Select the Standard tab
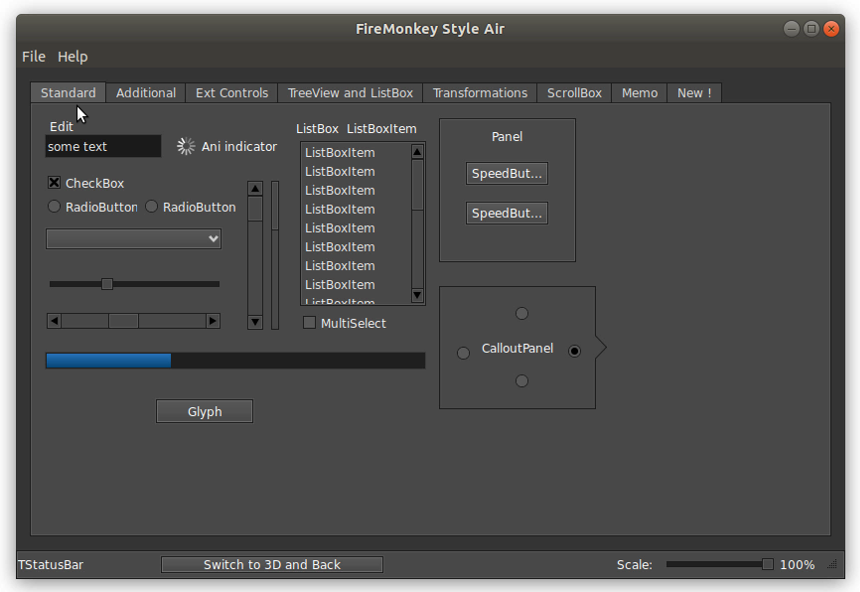Screen dimensions: 860x592 click(x=68, y=93)
